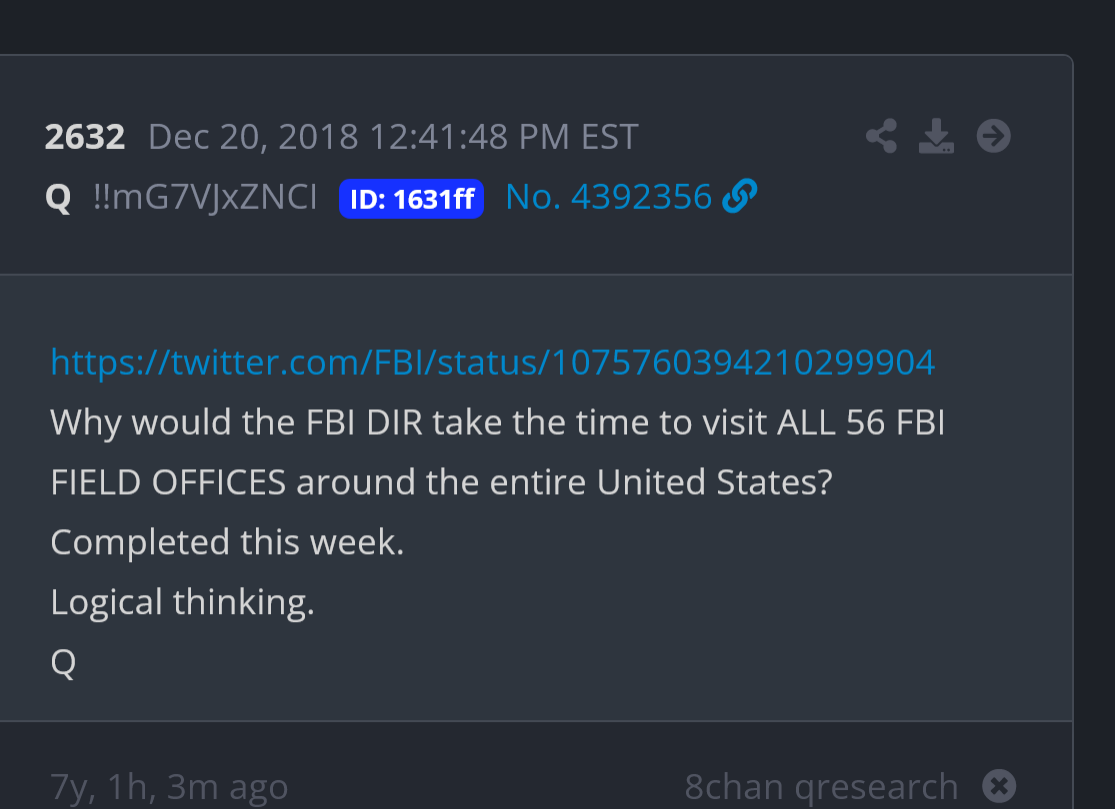Click the line "Completed this week."
Image resolution: width=1115 pixels, height=809 pixels.
(227, 542)
